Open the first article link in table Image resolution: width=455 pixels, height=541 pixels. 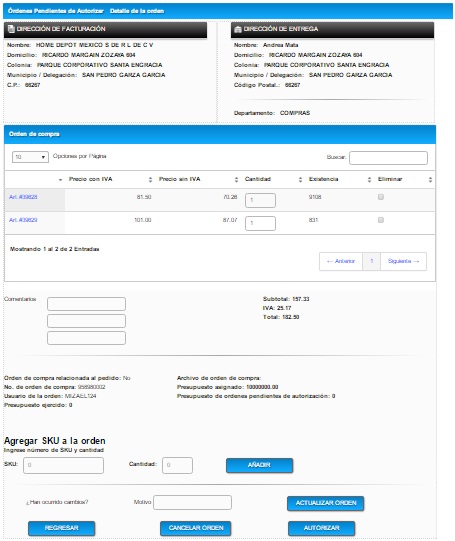[x=23, y=197]
